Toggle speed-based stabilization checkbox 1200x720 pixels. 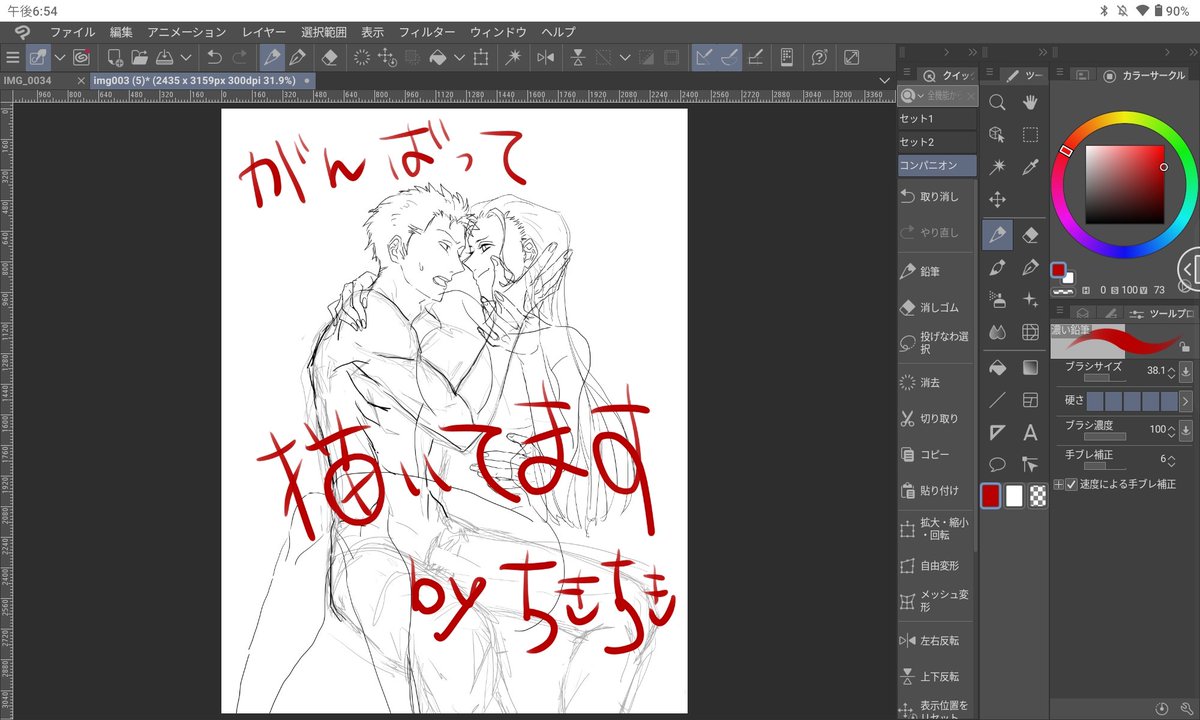point(1072,484)
